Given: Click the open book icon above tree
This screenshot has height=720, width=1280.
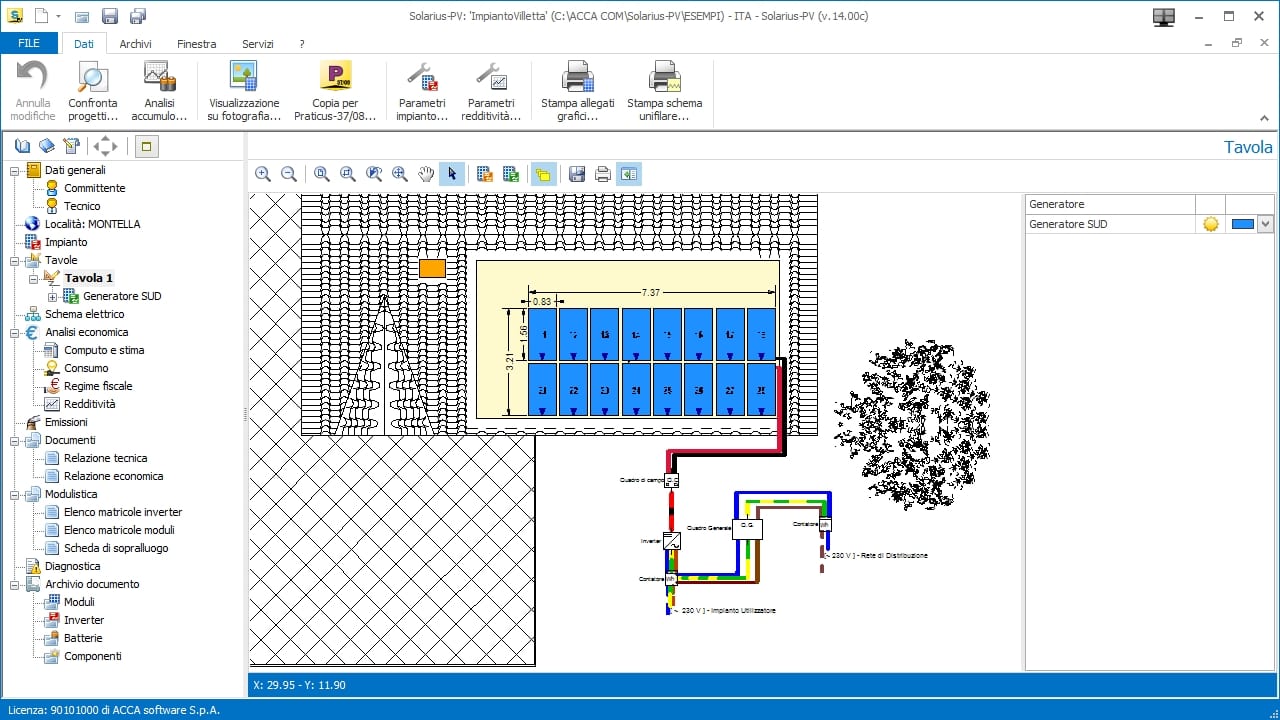Looking at the screenshot, I should click(22, 146).
